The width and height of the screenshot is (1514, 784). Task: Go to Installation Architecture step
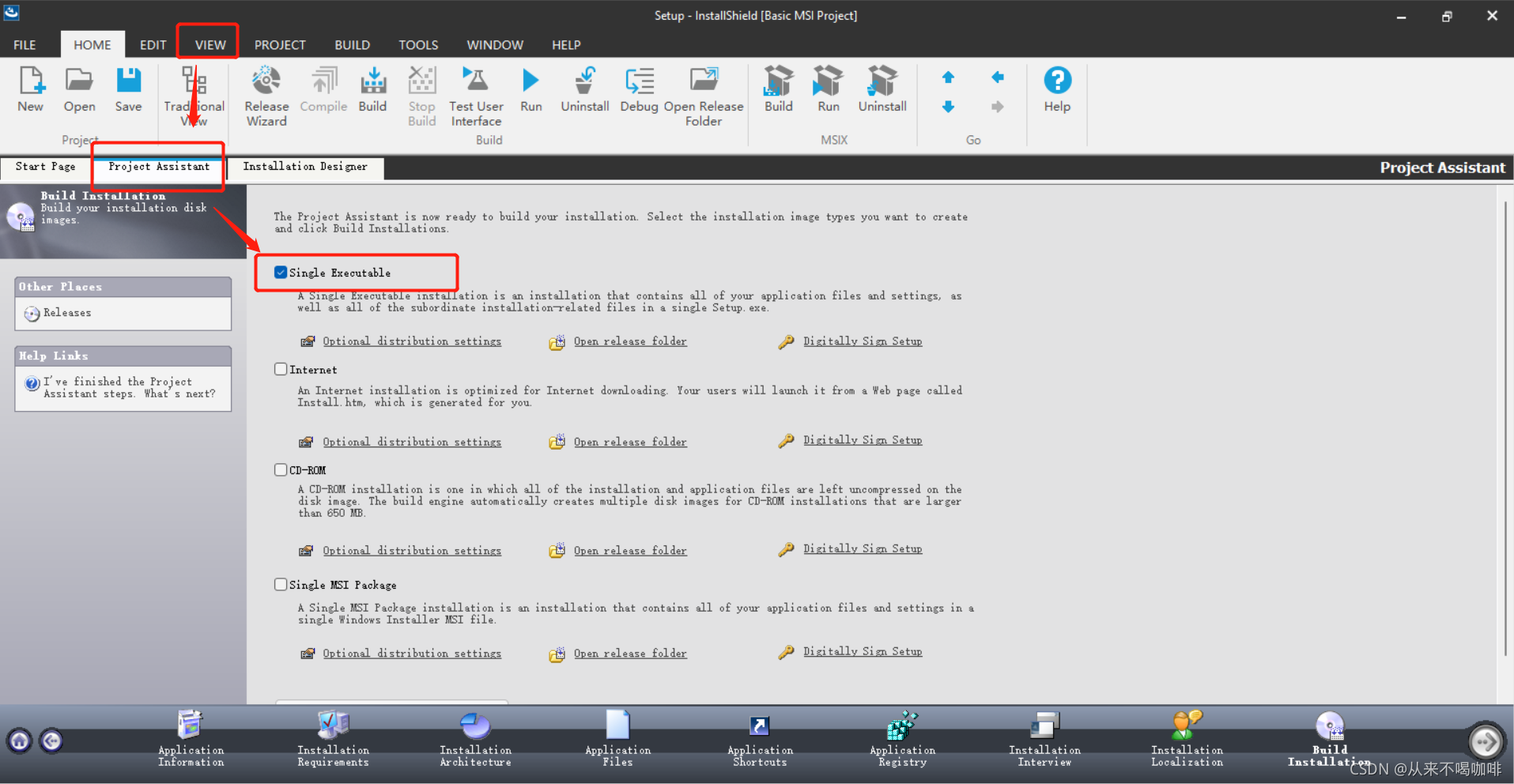coord(475,739)
